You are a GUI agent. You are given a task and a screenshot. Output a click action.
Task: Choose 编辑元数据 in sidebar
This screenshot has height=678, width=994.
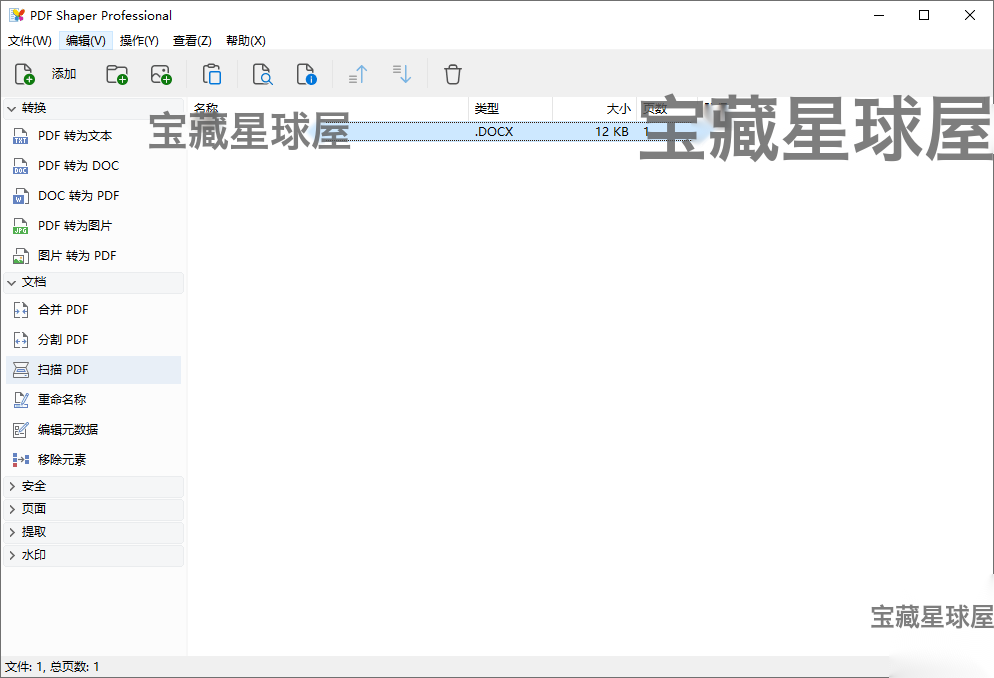pos(93,430)
